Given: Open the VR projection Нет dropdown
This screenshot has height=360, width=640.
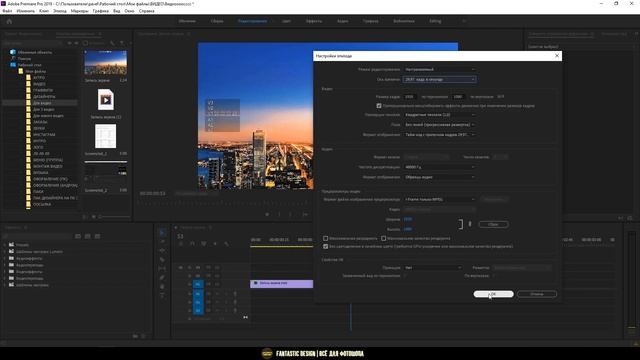Looking at the screenshot, I should 433,268.
